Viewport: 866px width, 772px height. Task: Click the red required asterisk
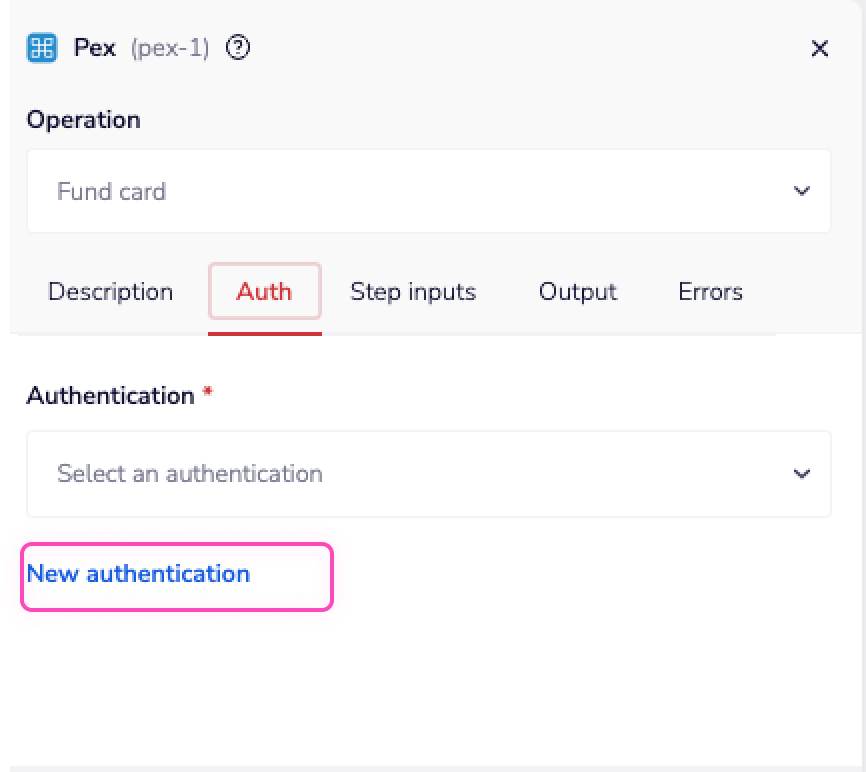208,394
